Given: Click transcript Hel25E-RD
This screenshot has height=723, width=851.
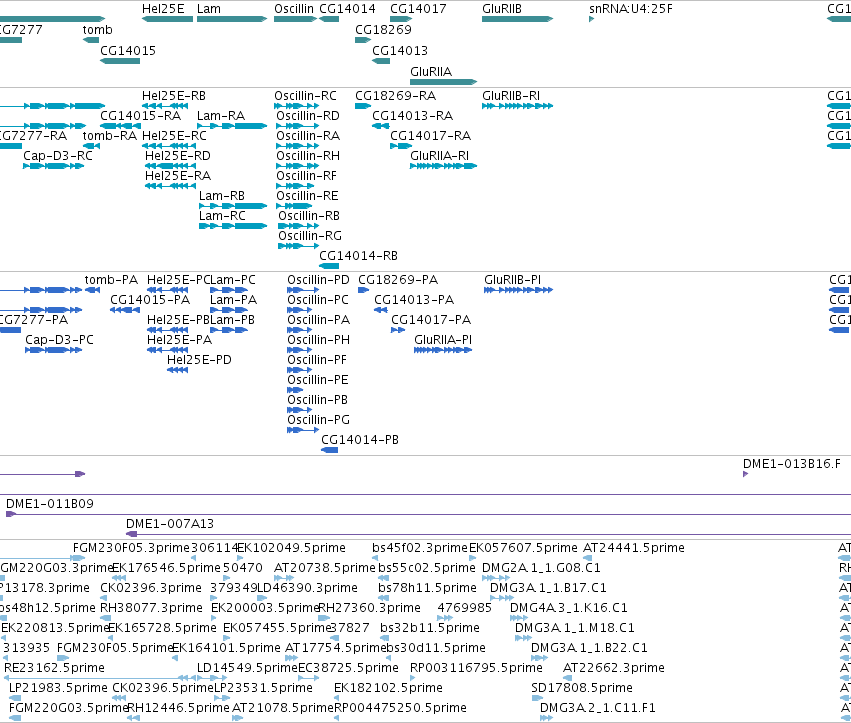Looking at the screenshot, I should click(170, 166).
